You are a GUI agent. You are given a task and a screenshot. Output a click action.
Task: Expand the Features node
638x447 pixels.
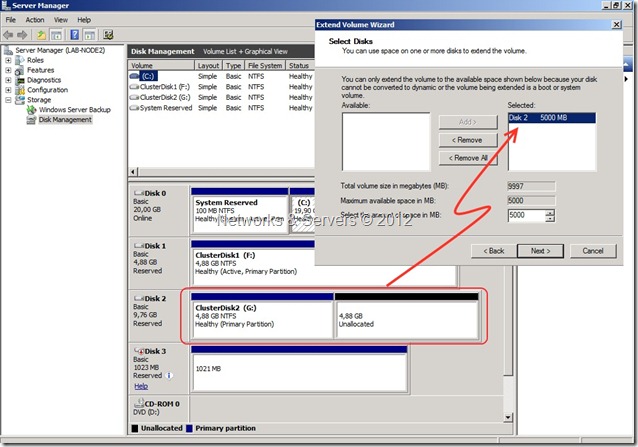point(8,70)
